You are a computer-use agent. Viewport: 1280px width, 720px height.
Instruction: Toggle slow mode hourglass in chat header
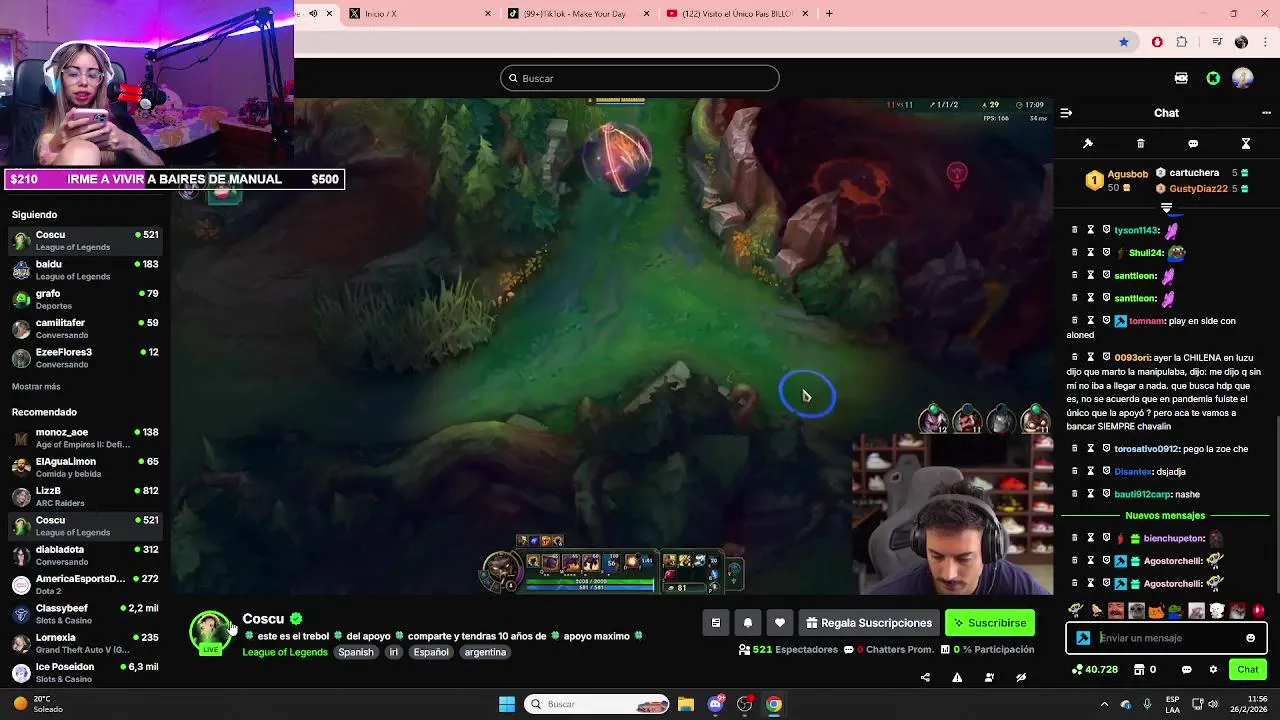coord(1246,144)
